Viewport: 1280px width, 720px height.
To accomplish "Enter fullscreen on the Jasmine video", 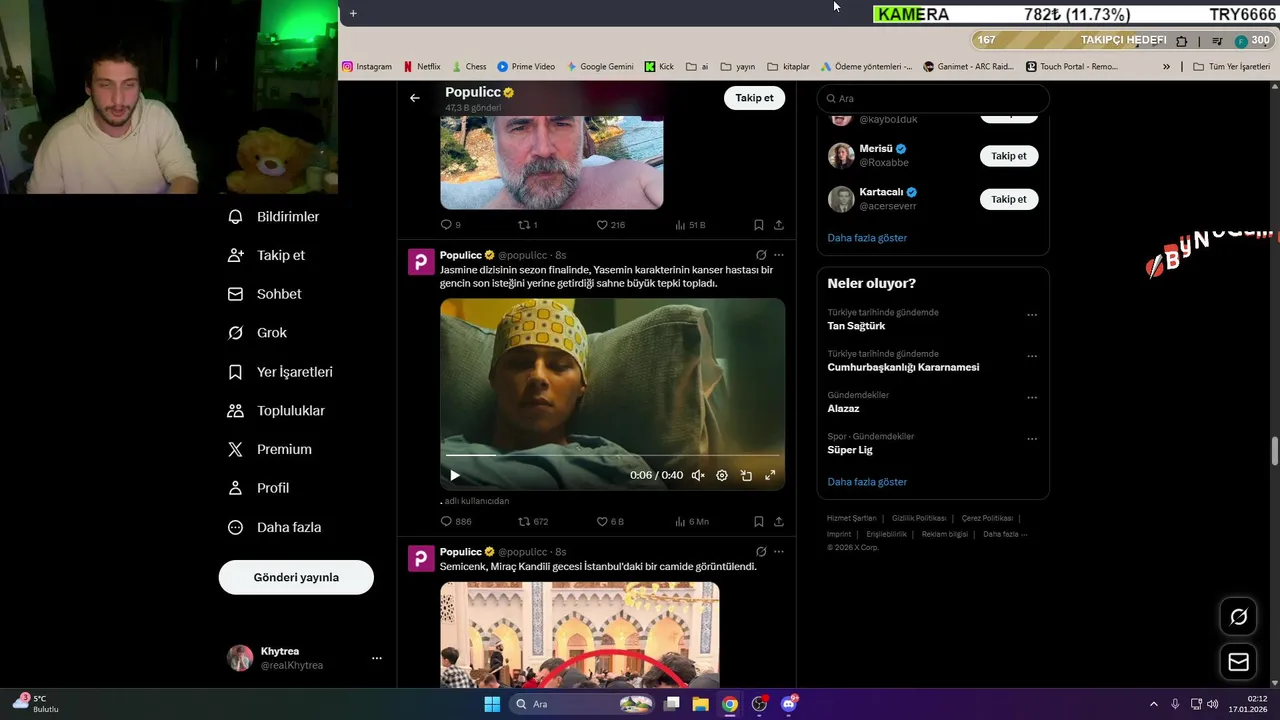I will tap(770, 476).
